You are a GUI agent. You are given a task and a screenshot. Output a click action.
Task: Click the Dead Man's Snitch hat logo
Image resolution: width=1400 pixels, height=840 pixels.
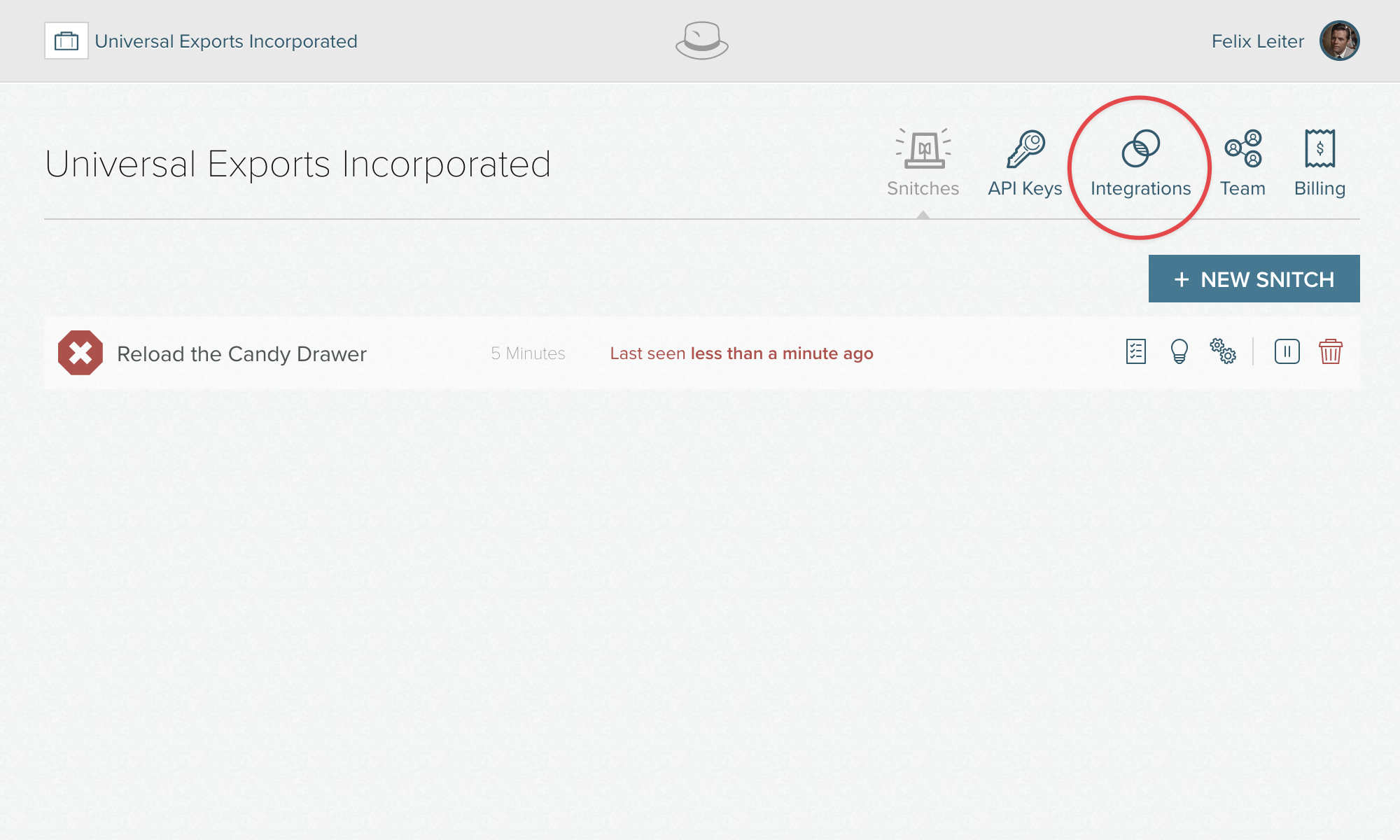point(701,41)
